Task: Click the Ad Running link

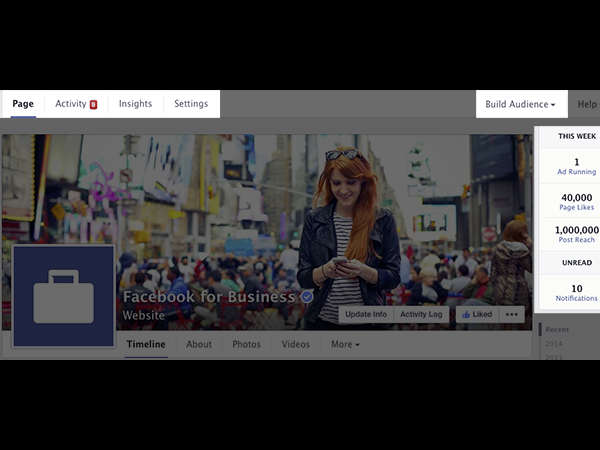Action: click(x=577, y=172)
